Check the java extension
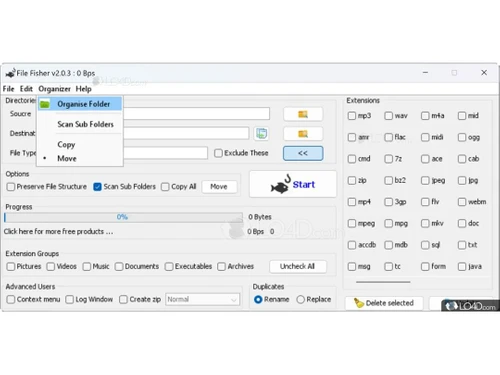This screenshot has width=500, height=375. (462, 266)
